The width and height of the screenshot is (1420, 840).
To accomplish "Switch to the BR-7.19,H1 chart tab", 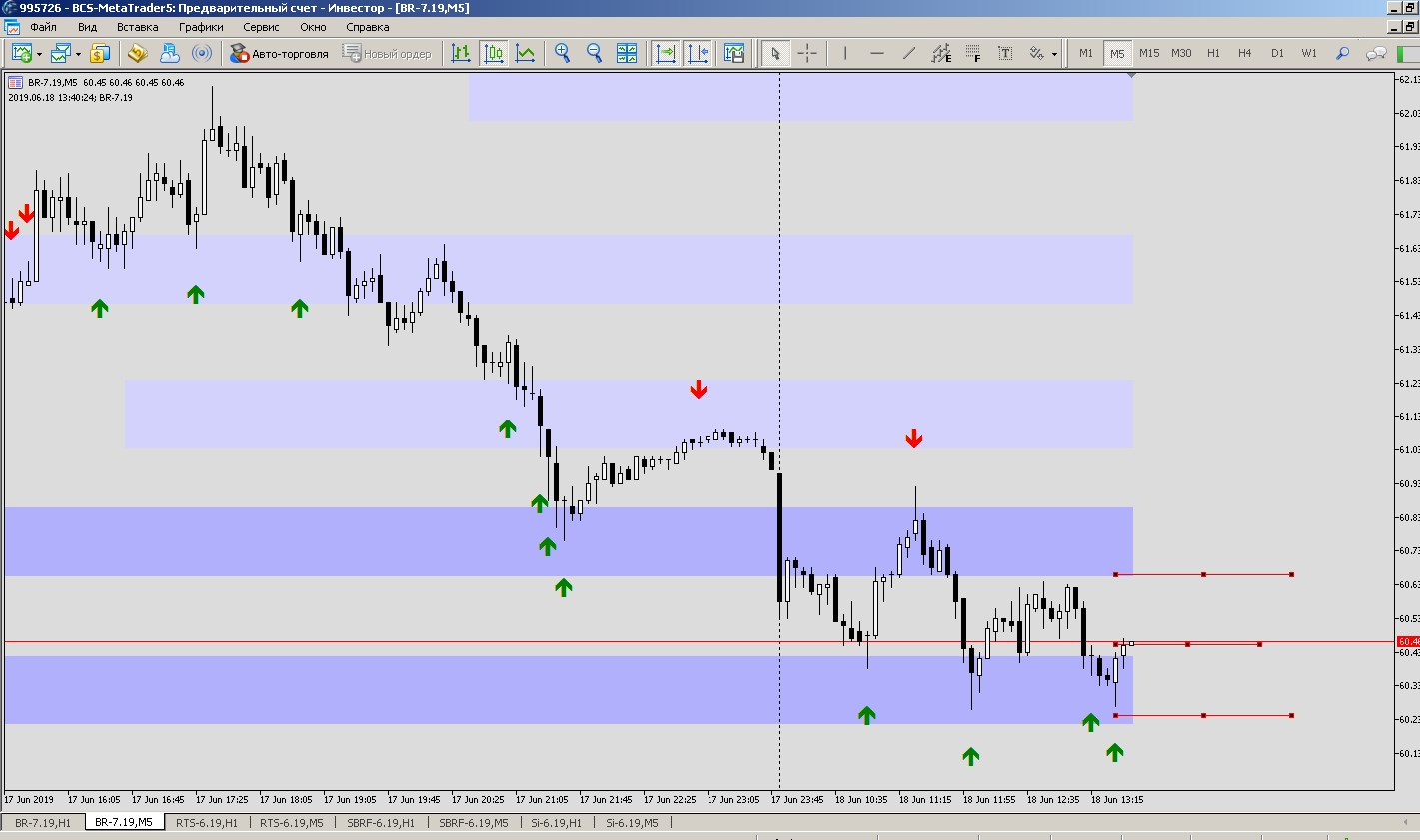I will point(43,823).
